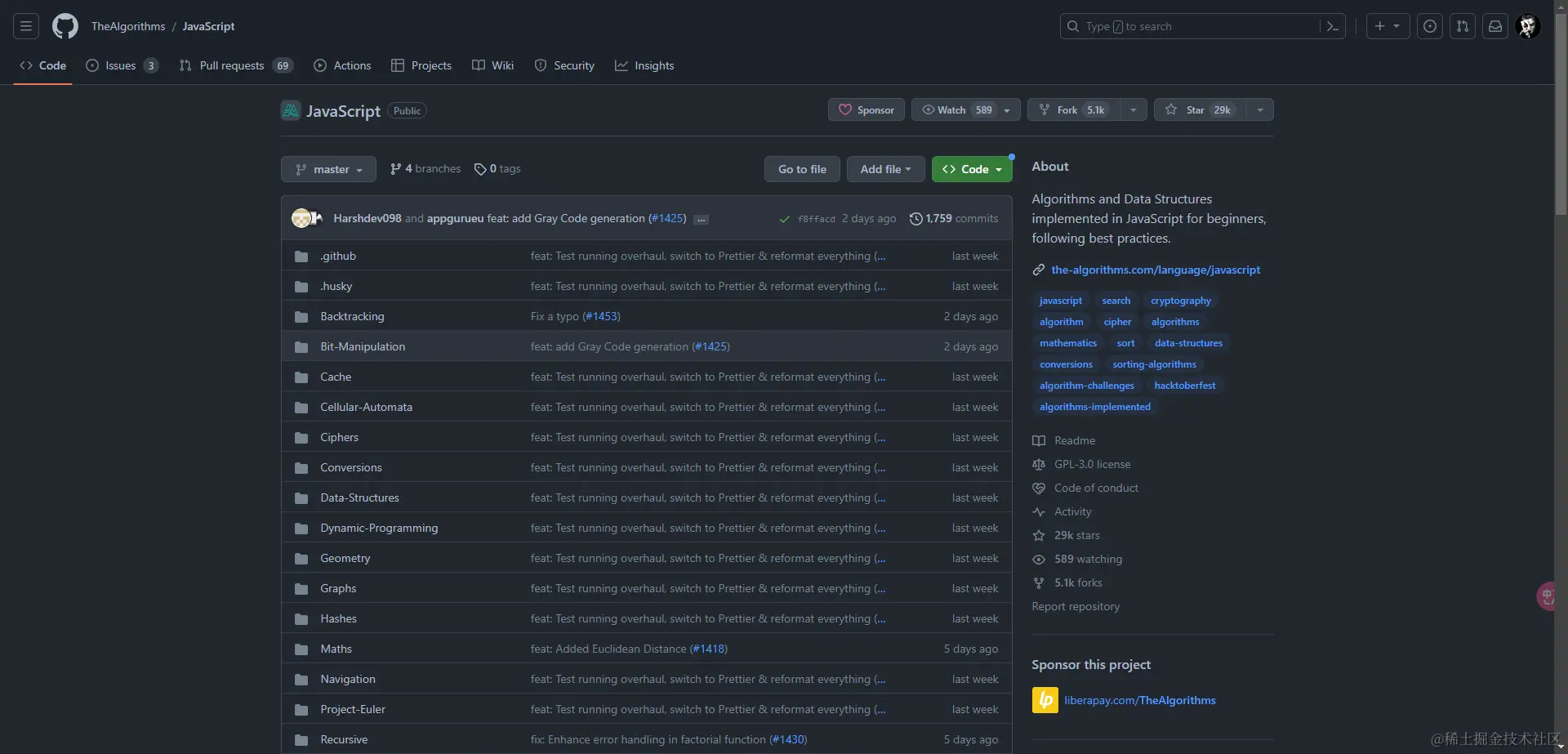This screenshot has width=1568, height=754.
Task: Select the hacktoberfest topic tag
Action: (1185, 386)
